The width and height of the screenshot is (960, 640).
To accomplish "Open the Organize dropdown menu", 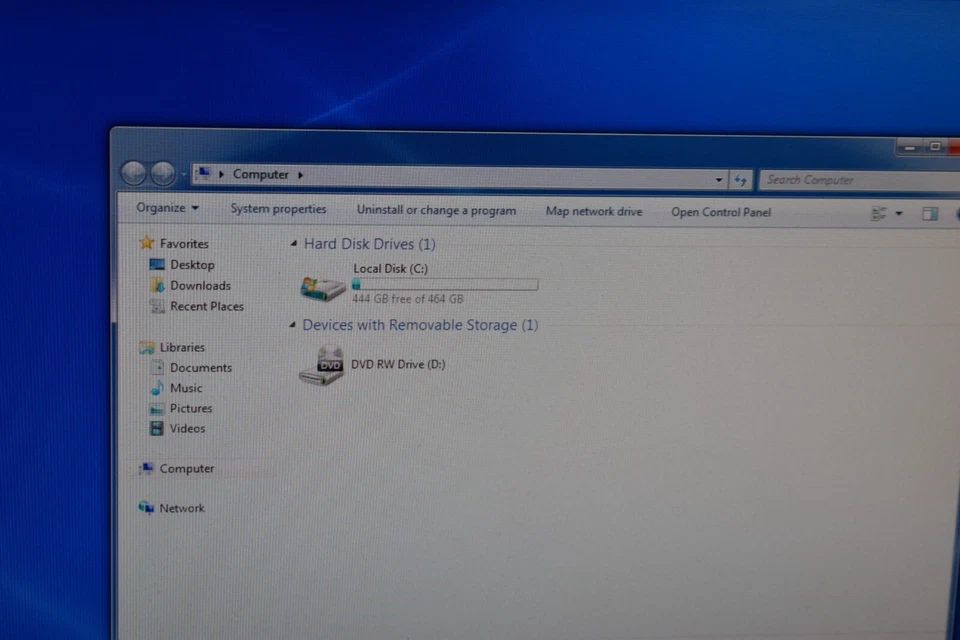I will coord(167,208).
